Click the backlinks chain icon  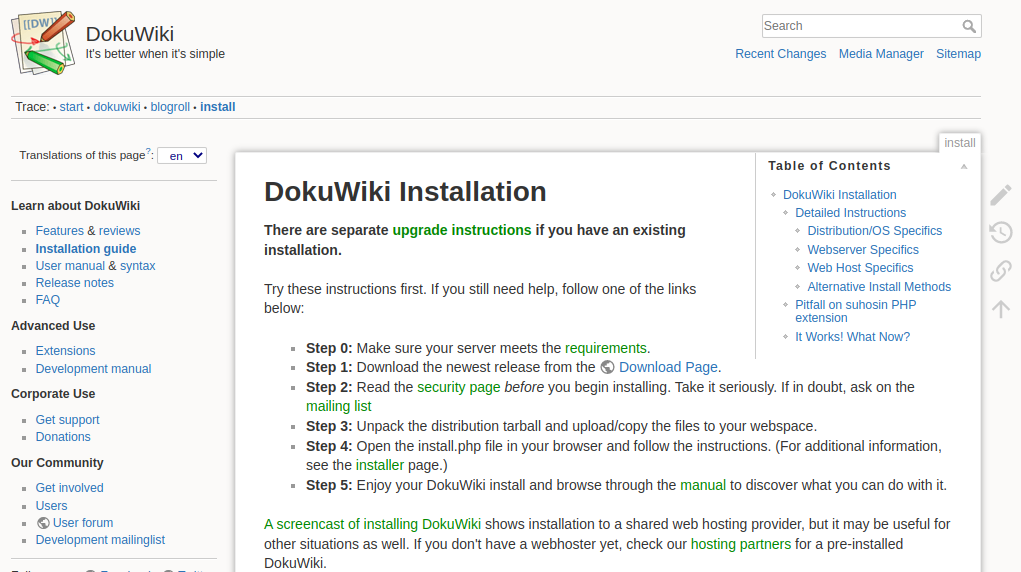point(1001,270)
